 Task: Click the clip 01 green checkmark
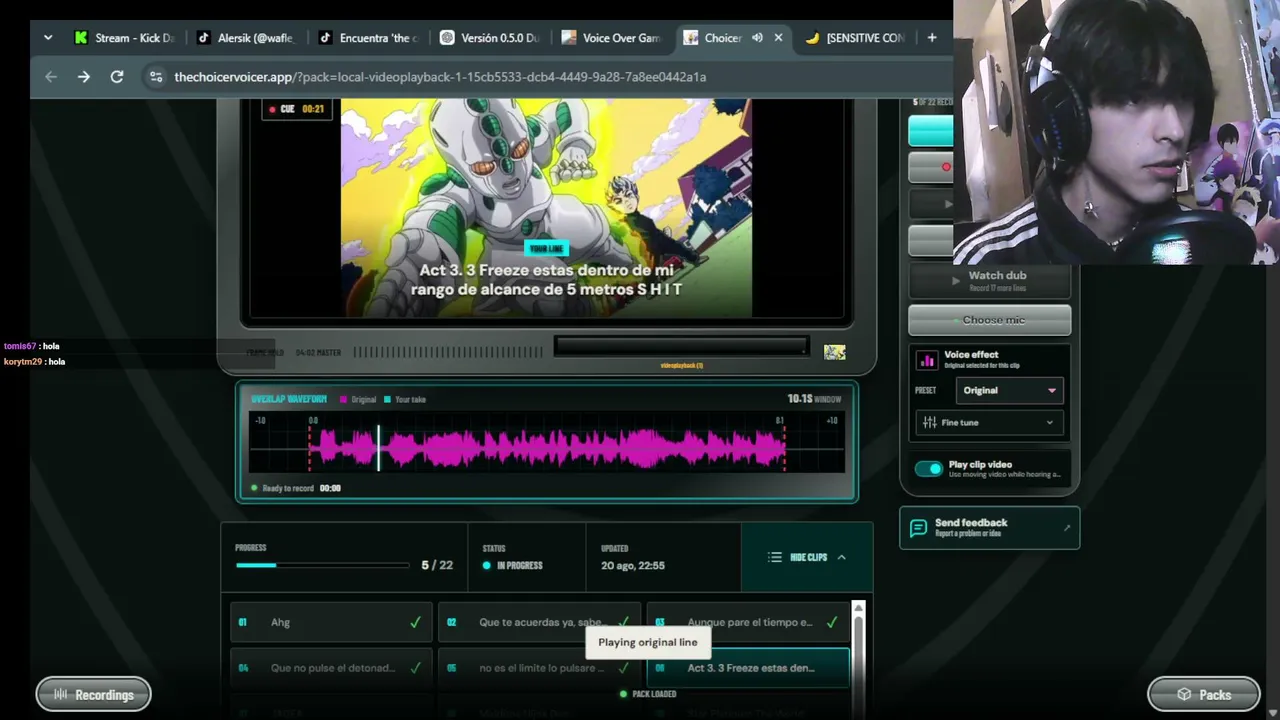[415, 622]
